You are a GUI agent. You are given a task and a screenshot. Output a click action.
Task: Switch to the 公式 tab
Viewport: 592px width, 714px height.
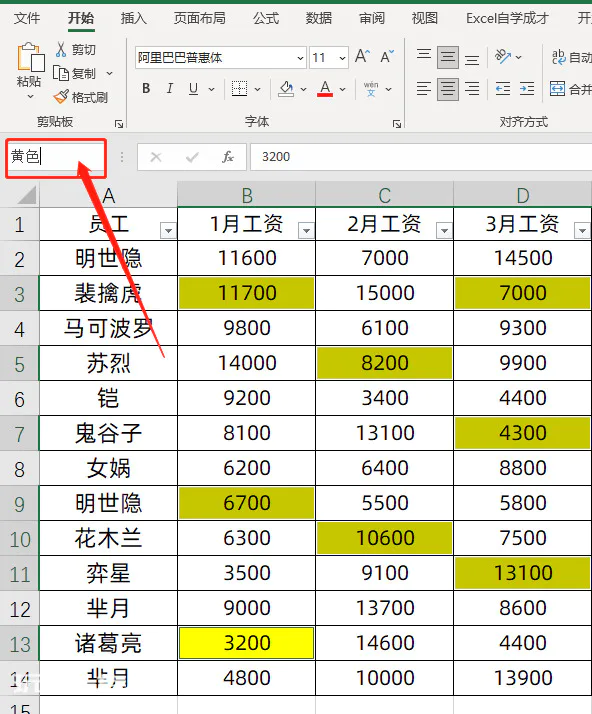265,18
